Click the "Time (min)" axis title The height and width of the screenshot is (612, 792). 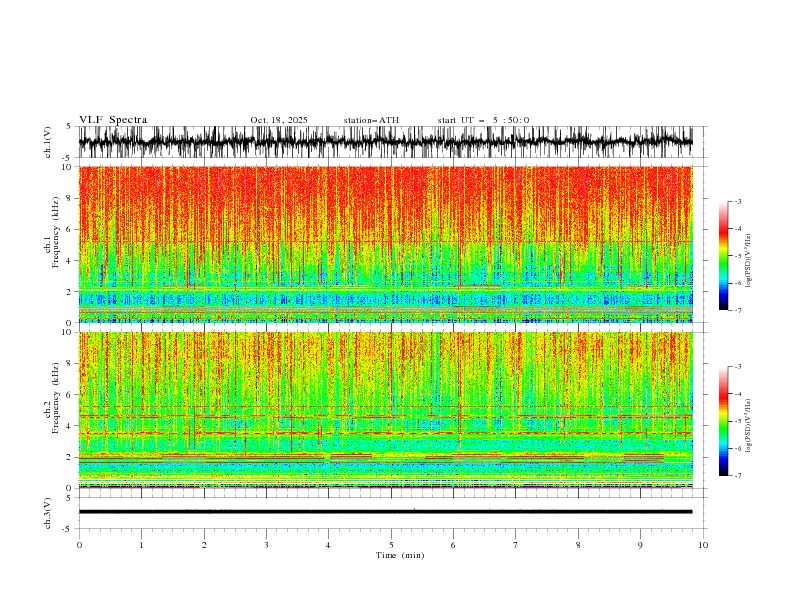click(x=400, y=555)
